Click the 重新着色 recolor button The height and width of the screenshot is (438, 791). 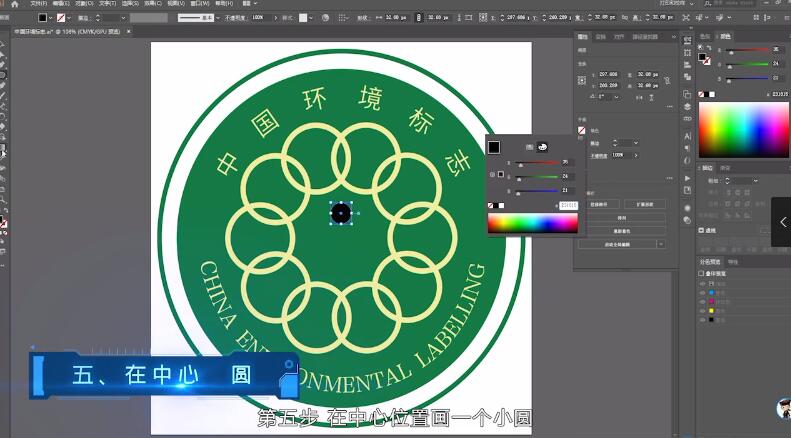[622, 231]
